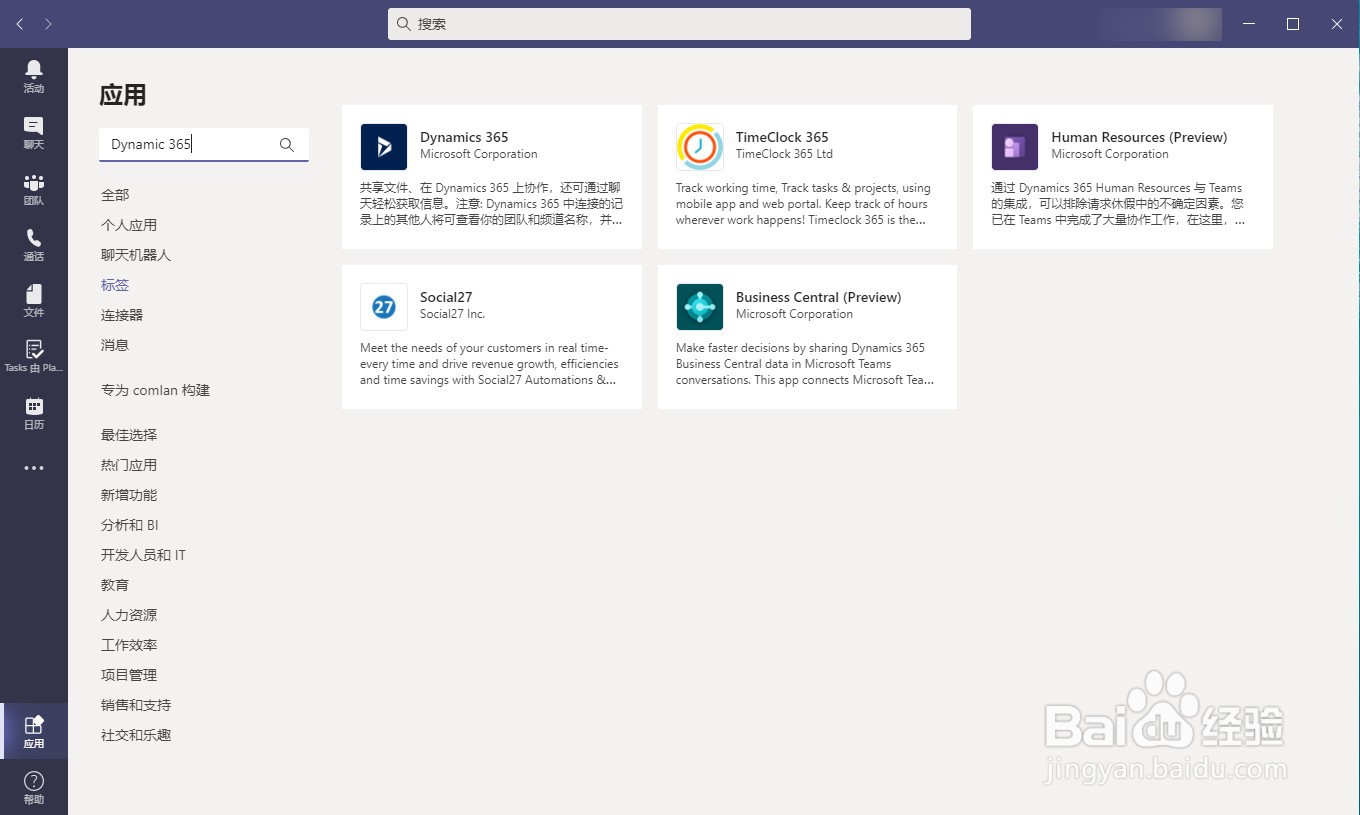
Task: Click the TimeClock 365 description text
Action: point(803,204)
